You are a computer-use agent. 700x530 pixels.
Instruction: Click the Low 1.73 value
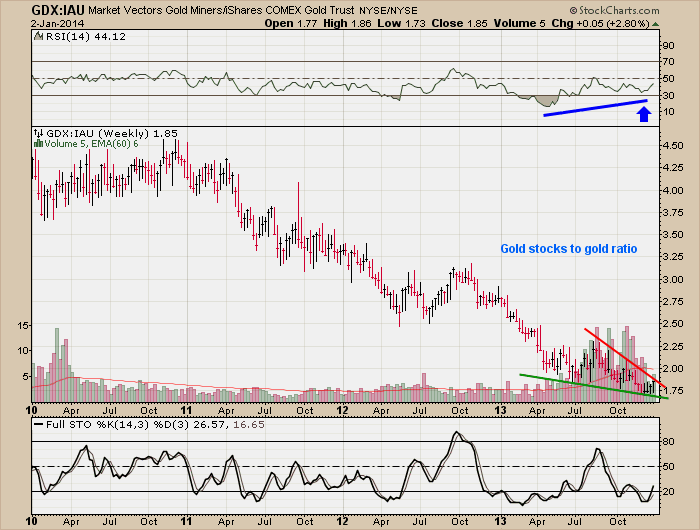(401, 23)
